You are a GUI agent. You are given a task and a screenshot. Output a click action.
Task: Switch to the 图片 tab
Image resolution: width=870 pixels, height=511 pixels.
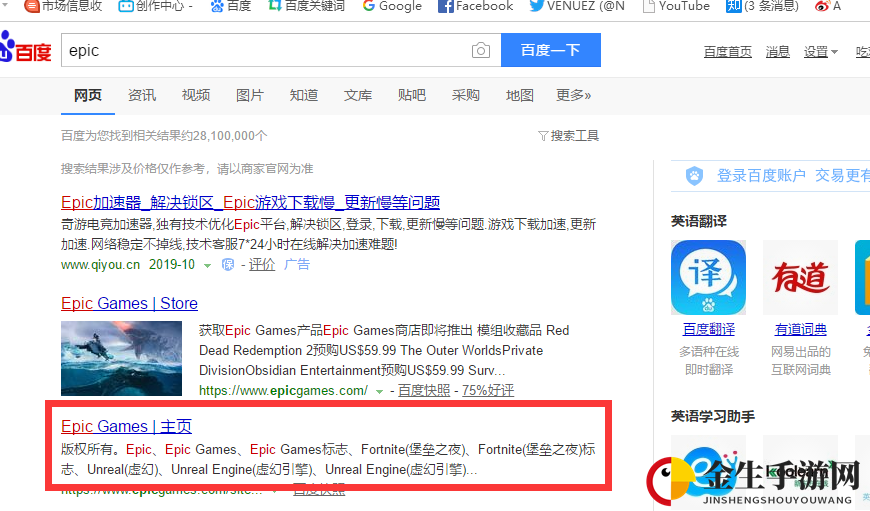coord(250,95)
